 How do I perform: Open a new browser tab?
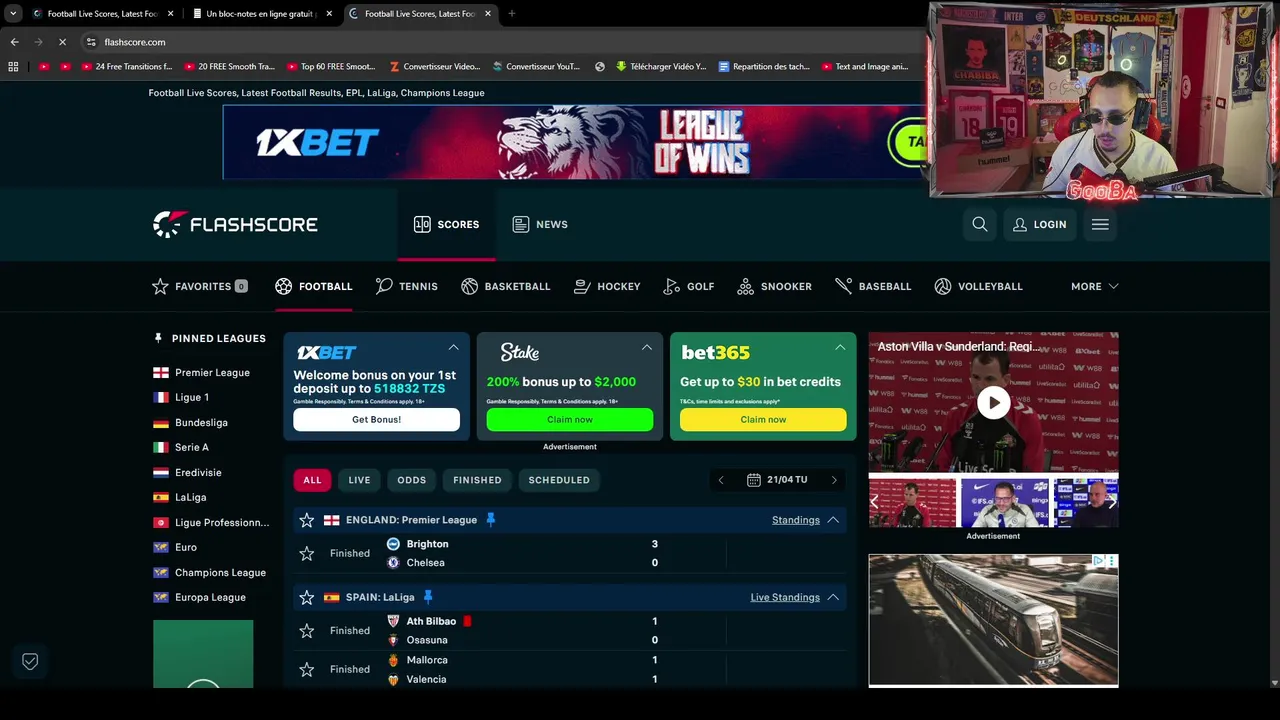512,14
